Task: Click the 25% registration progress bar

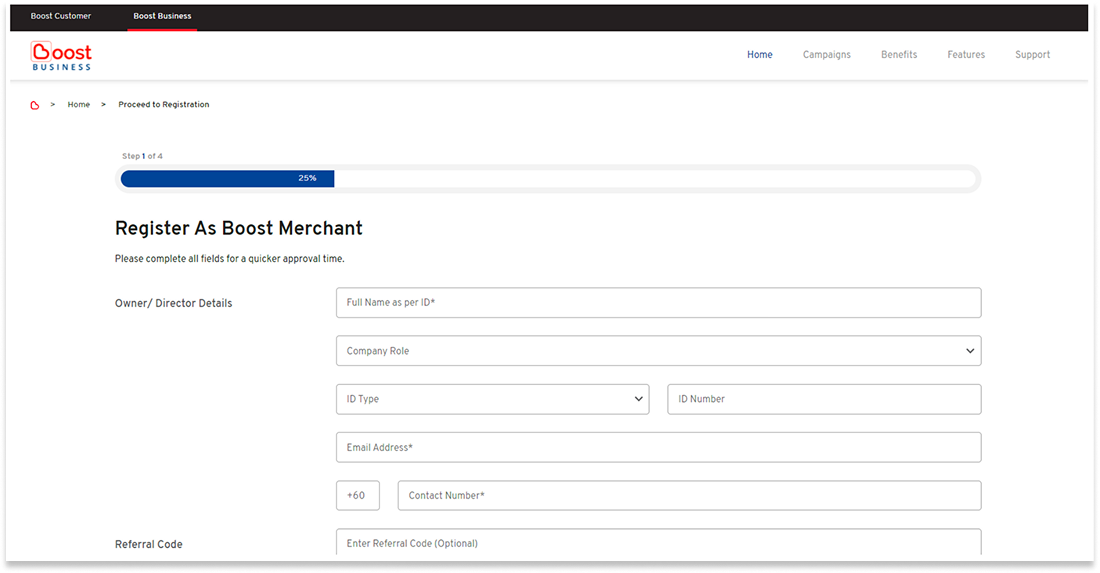Action: (548, 178)
